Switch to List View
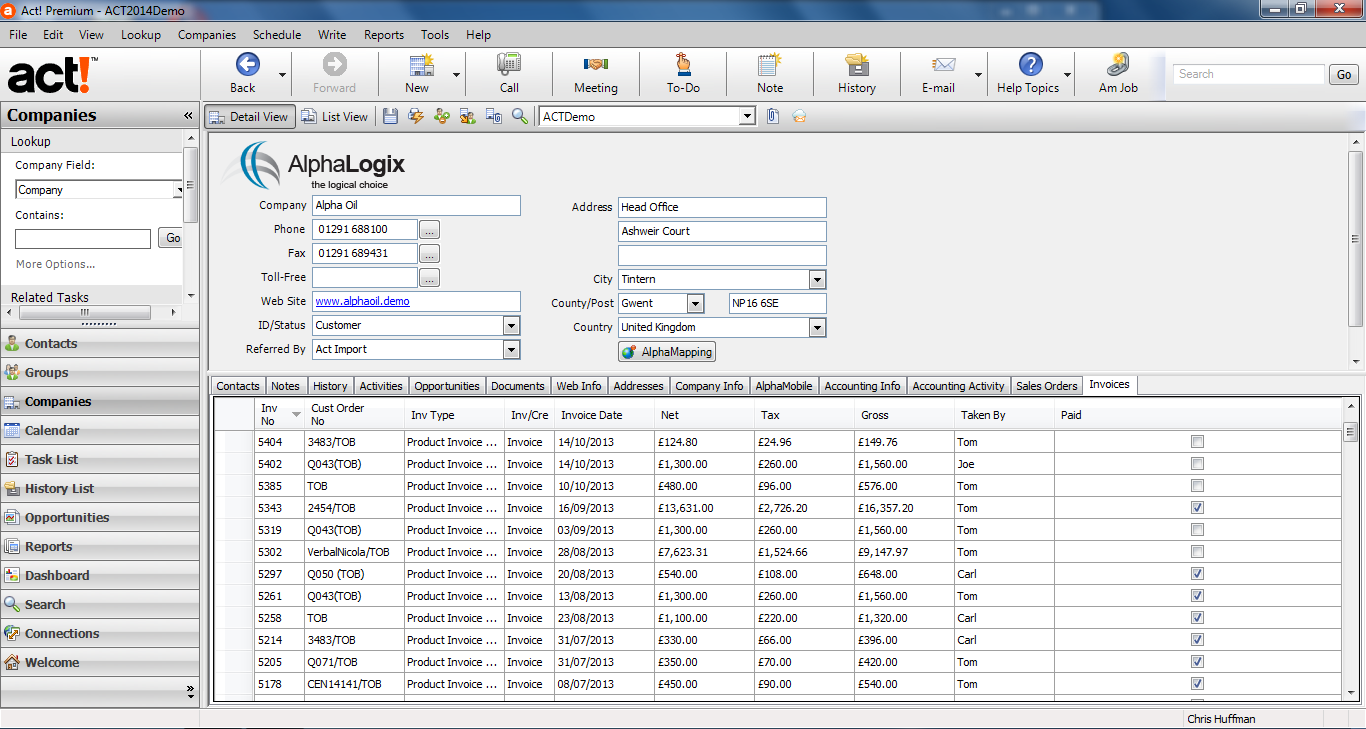The width and height of the screenshot is (1366, 729). (x=334, y=117)
